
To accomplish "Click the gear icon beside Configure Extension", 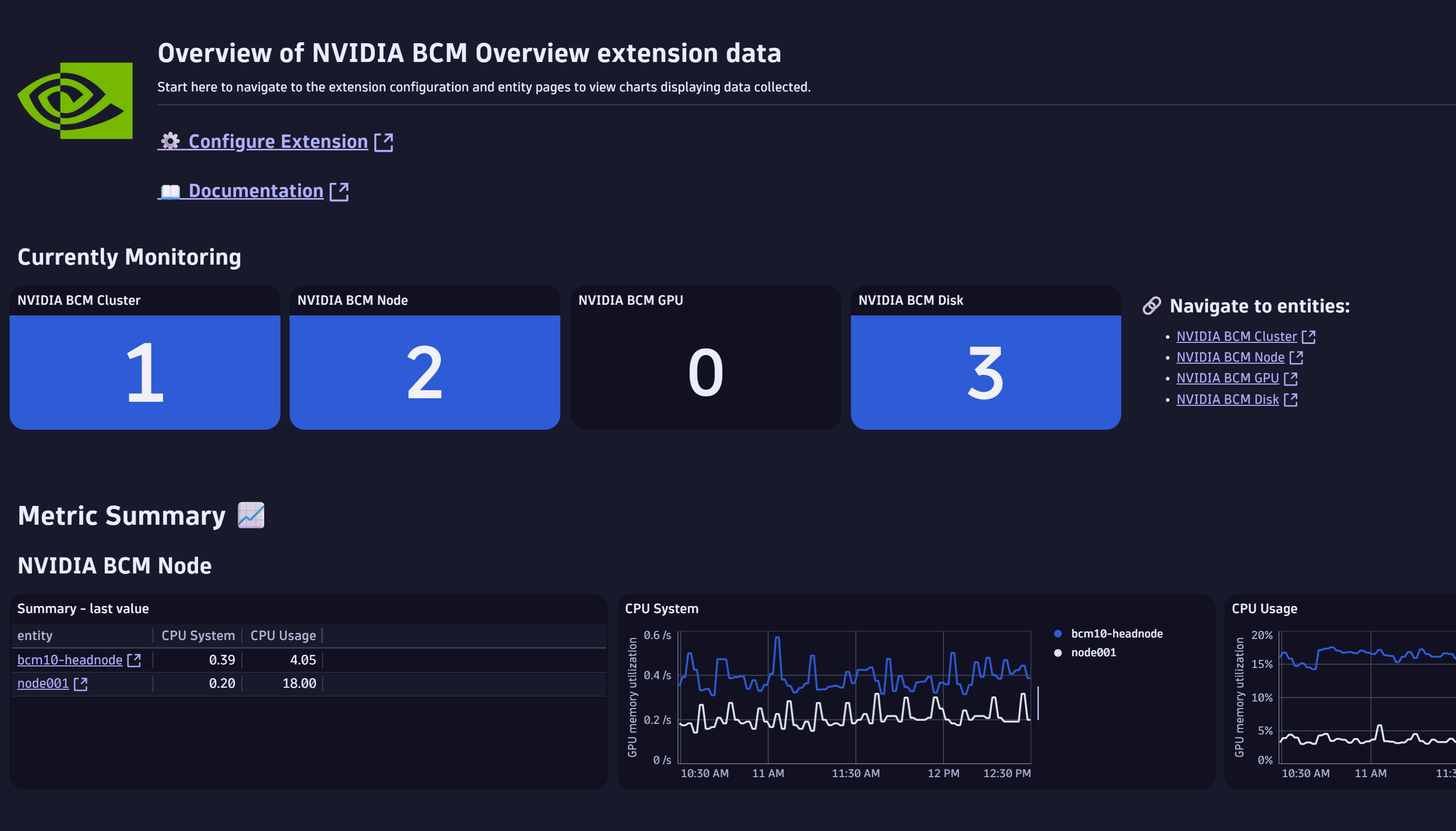I will tap(170, 141).
